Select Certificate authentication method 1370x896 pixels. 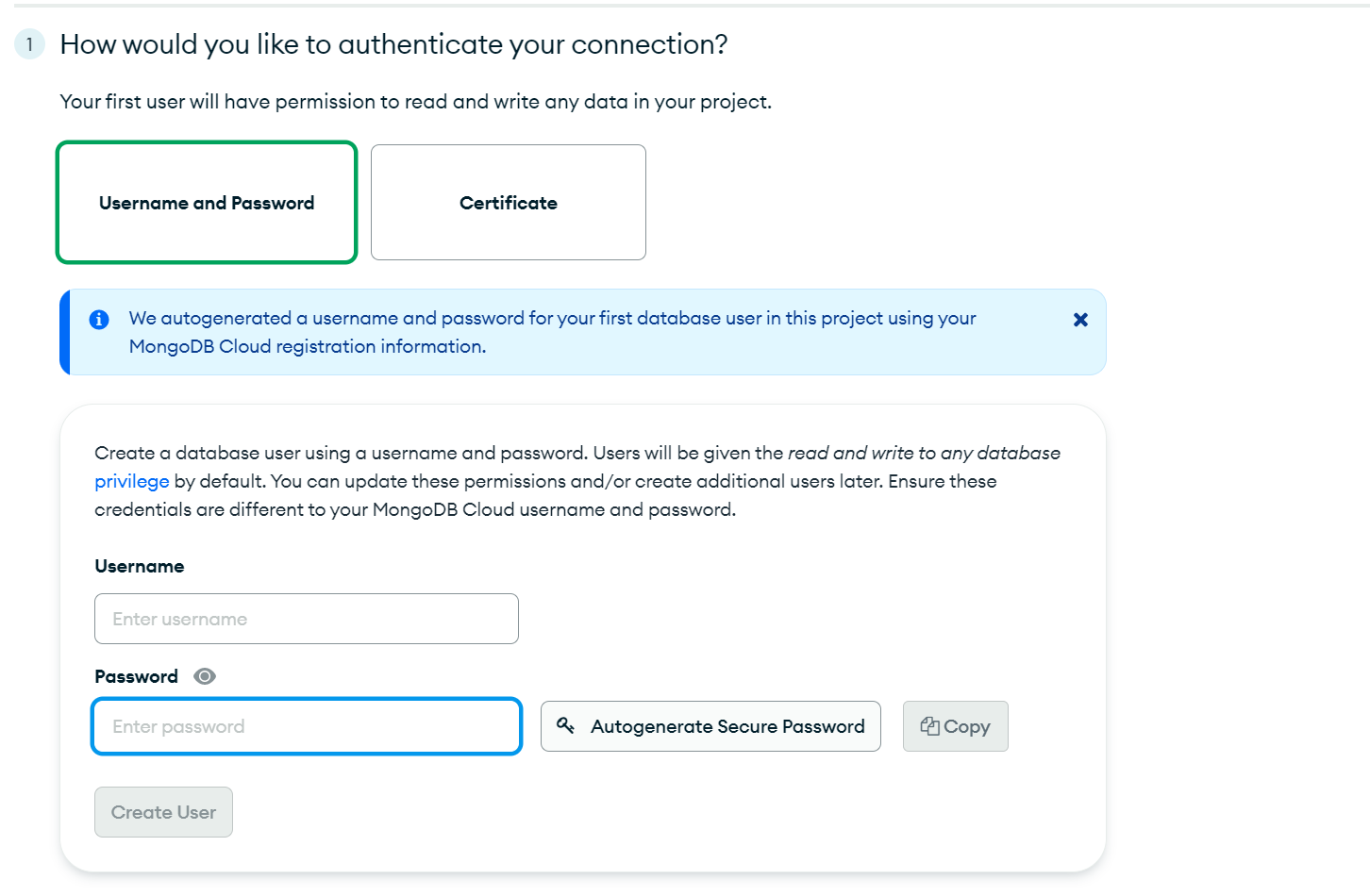pyautogui.click(x=509, y=203)
